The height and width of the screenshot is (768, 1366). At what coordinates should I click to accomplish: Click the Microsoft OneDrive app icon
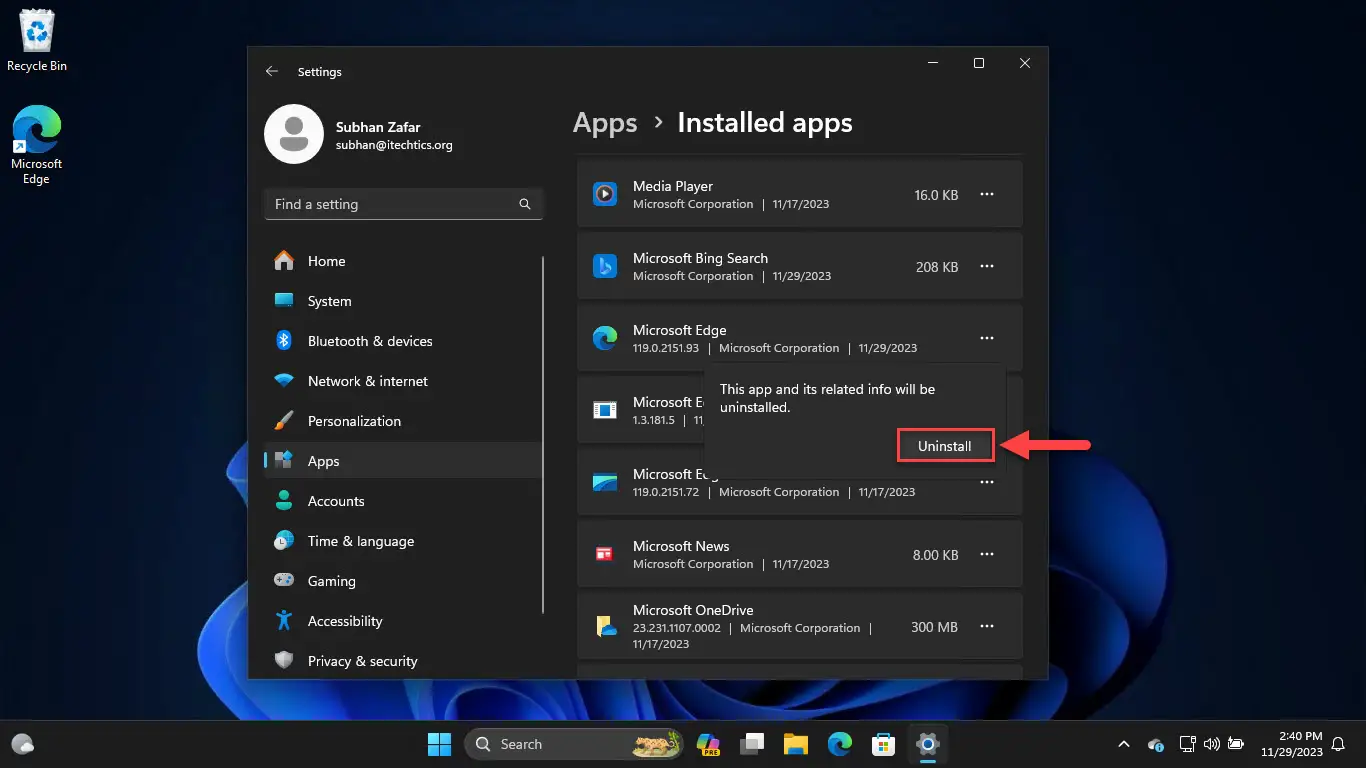pyautogui.click(x=605, y=626)
